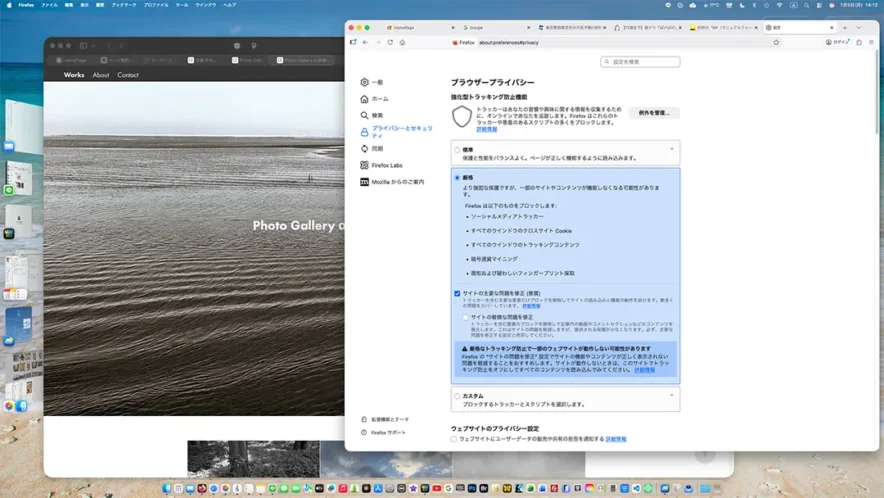Open Firefox Labs in the sidebar
This screenshot has width=884, height=498.
point(386,165)
